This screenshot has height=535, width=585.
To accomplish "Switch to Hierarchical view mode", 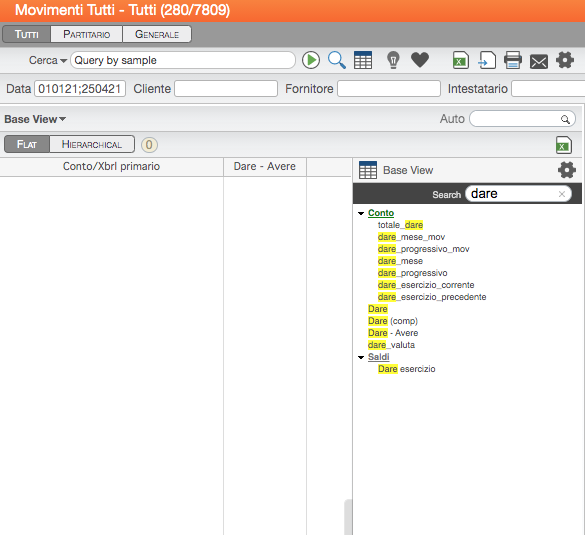I will pos(92,144).
